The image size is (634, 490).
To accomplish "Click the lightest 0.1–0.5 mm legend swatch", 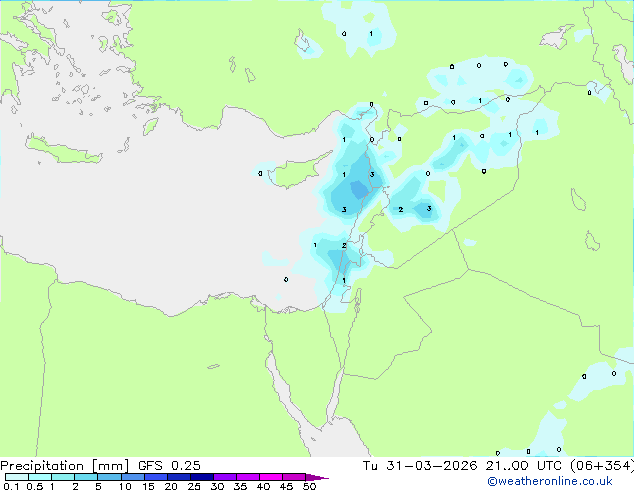I will (x=17, y=477).
